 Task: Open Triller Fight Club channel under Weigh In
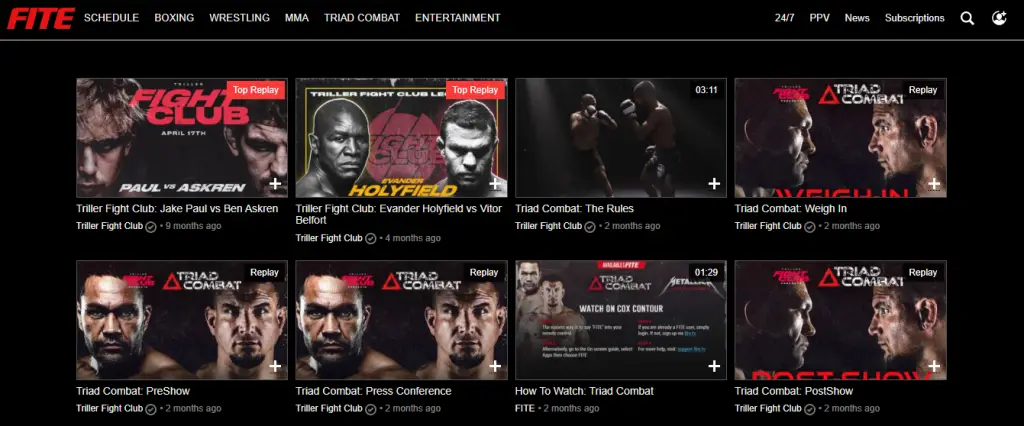(x=767, y=226)
